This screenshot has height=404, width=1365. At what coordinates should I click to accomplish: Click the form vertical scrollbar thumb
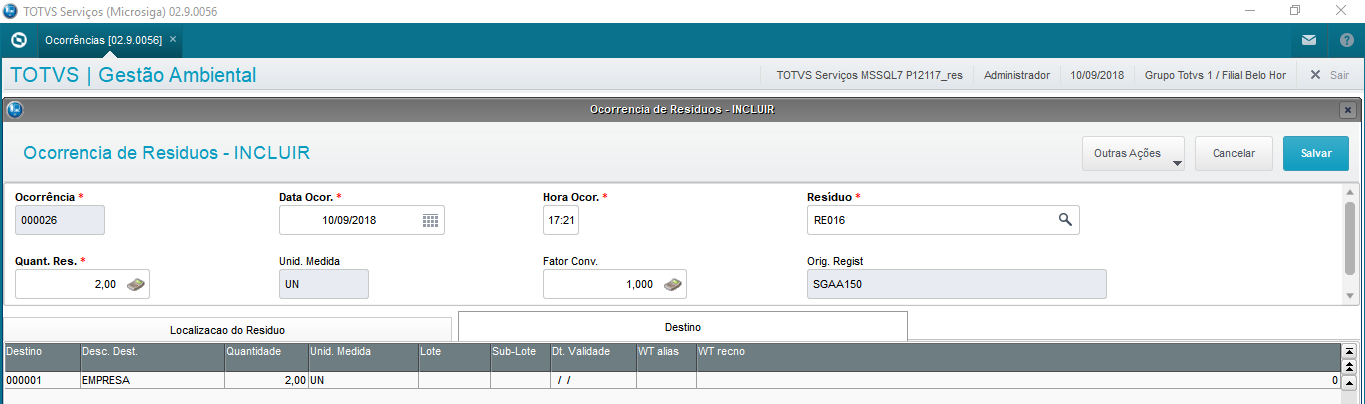(x=1350, y=236)
